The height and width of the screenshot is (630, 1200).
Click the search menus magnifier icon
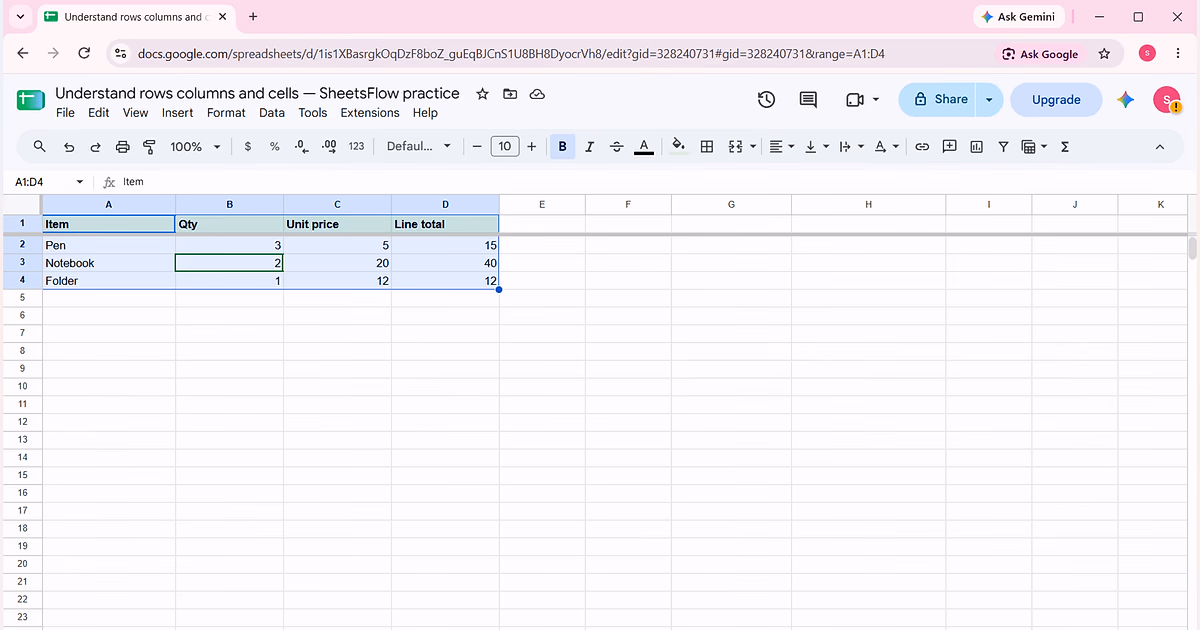pyautogui.click(x=40, y=146)
